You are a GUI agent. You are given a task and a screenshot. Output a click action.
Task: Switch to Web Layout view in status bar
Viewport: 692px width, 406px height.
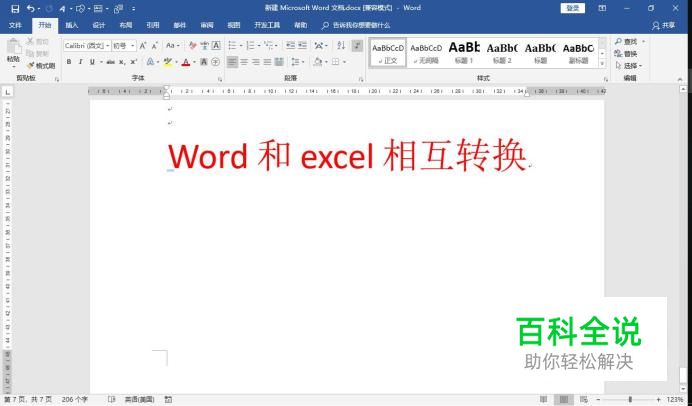583,399
